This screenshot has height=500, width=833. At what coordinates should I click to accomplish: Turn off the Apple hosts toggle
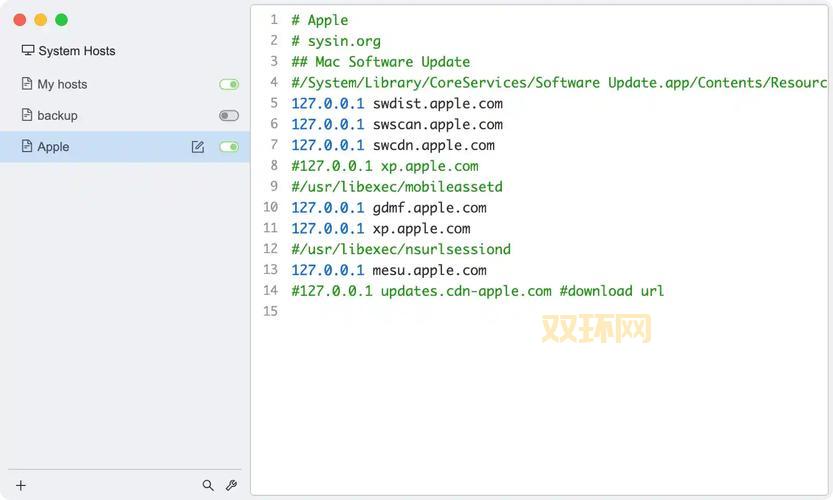(x=229, y=147)
